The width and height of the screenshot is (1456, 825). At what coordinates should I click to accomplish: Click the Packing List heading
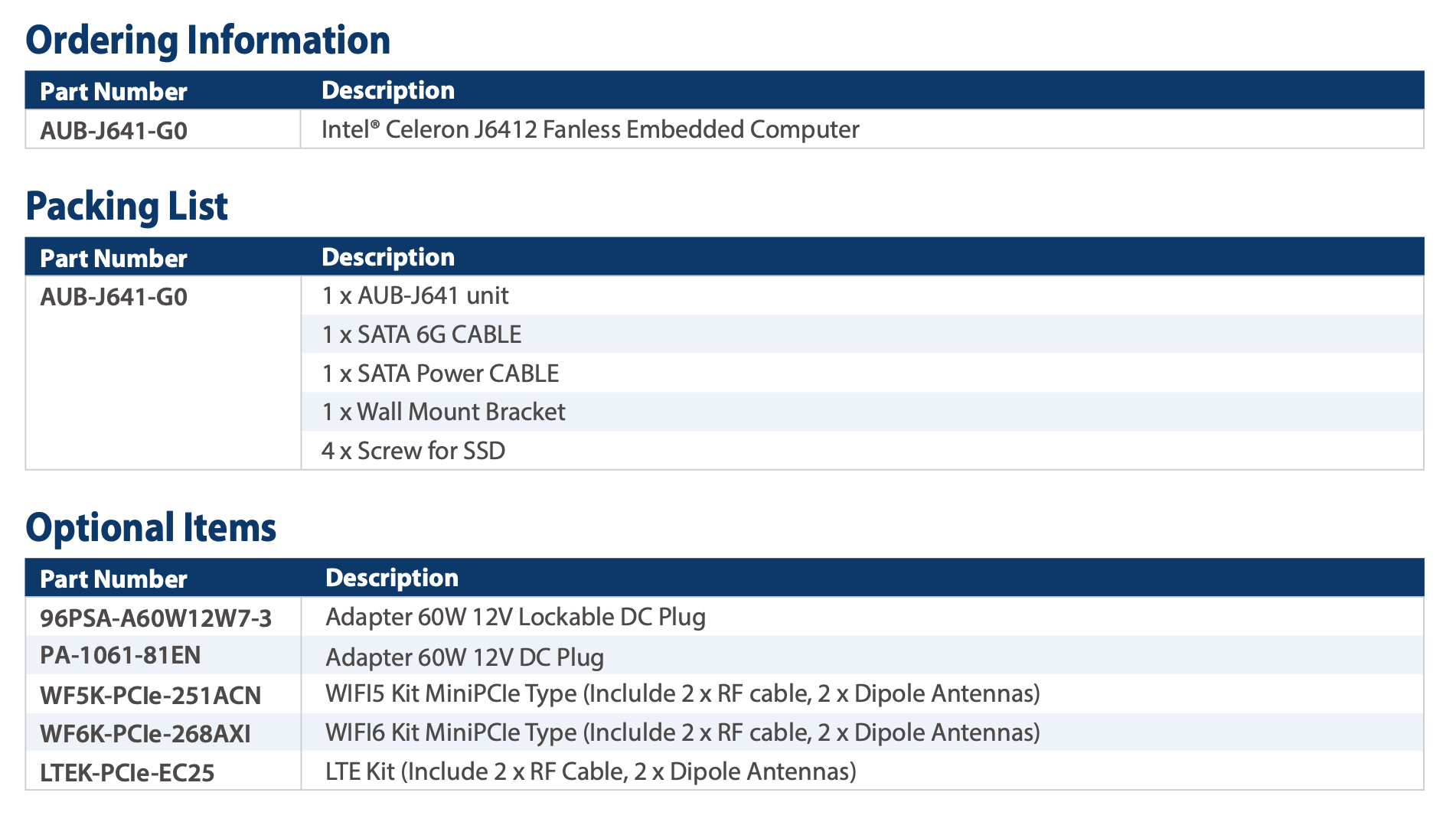[x=127, y=206]
